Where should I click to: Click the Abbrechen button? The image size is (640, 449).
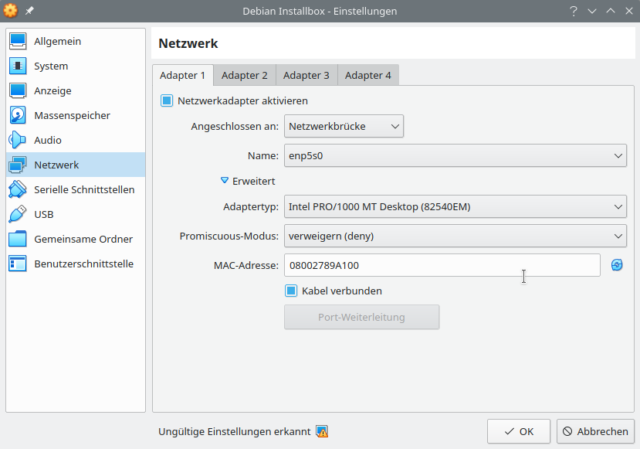click(596, 431)
